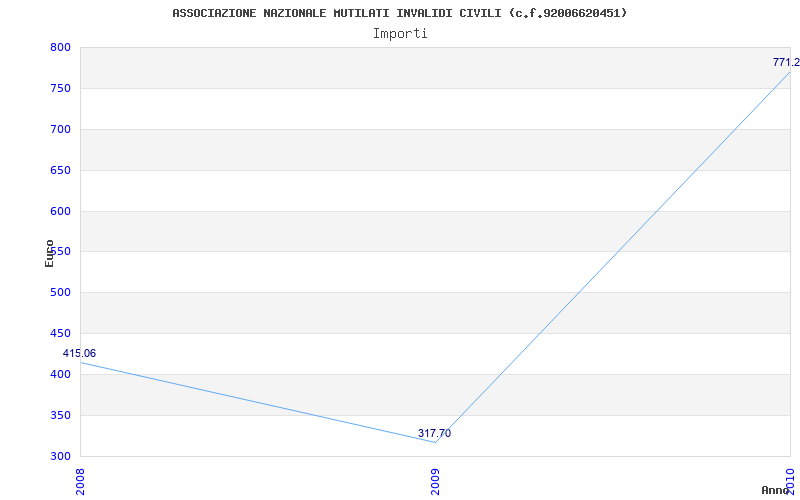This screenshot has width=800, height=500.
Task: Click the chart title ASSOCIAZIONE NAZIONALE MUTILATI INVALIDI CIVILI
Action: pyautogui.click(x=399, y=13)
